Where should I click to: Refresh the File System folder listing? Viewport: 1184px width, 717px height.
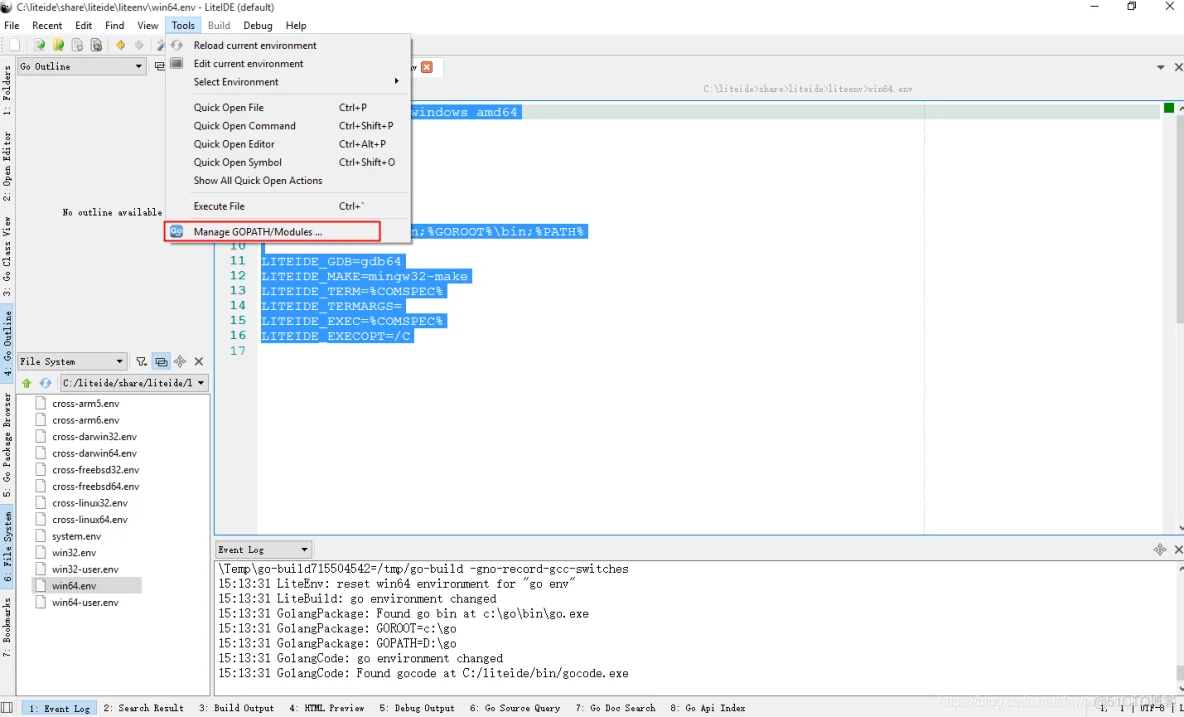[45, 383]
